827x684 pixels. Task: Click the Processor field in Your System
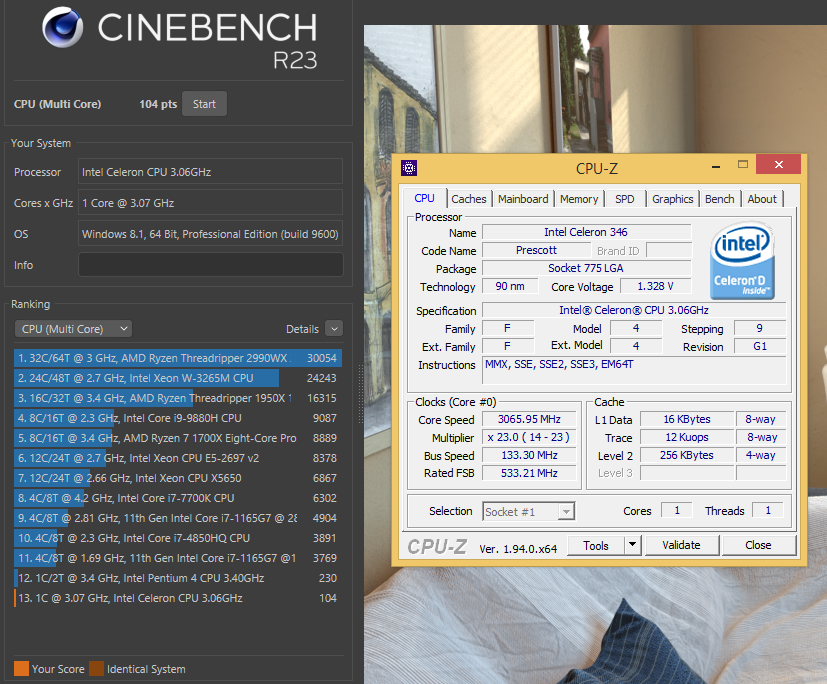(x=210, y=171)
